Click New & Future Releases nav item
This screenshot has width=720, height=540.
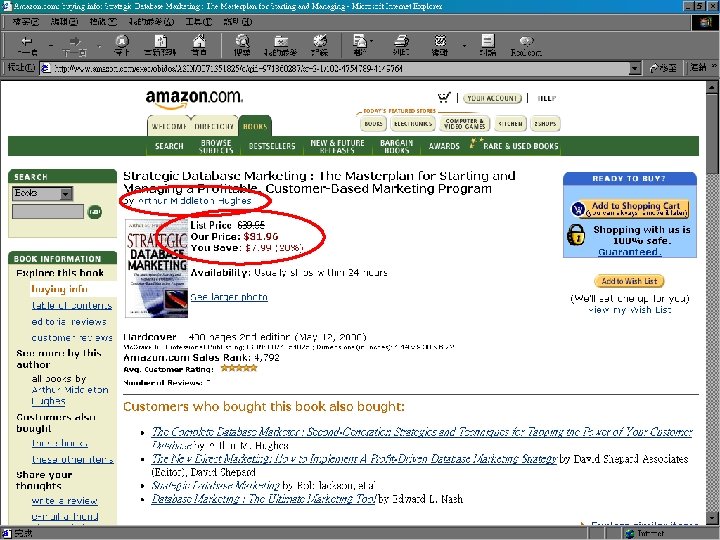pyautogui.click(x=337, y=146)
